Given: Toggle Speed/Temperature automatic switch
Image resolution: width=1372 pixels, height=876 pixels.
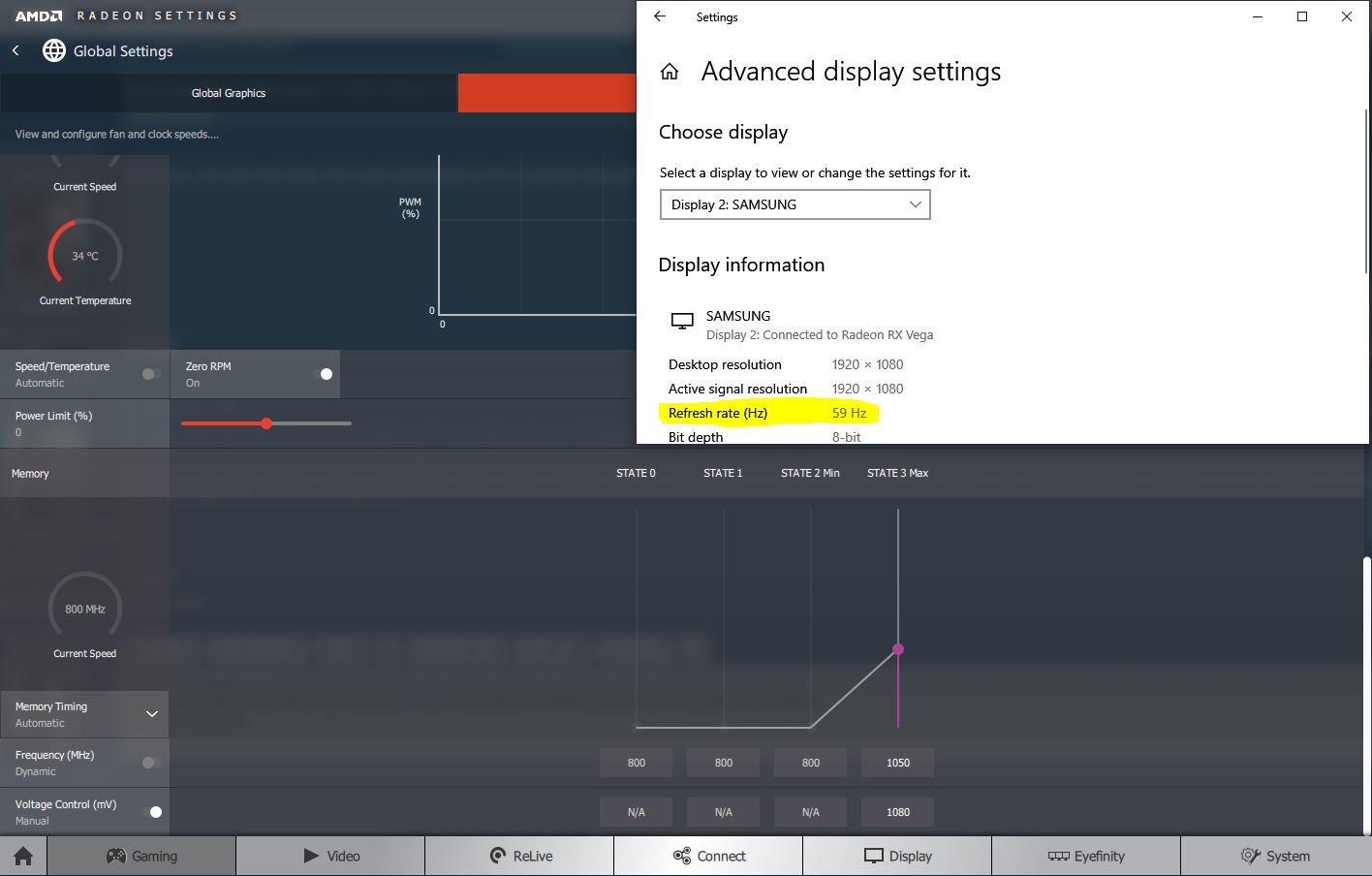Looking at the screenshot, I should pyautogui.click(x=151, y=374).
